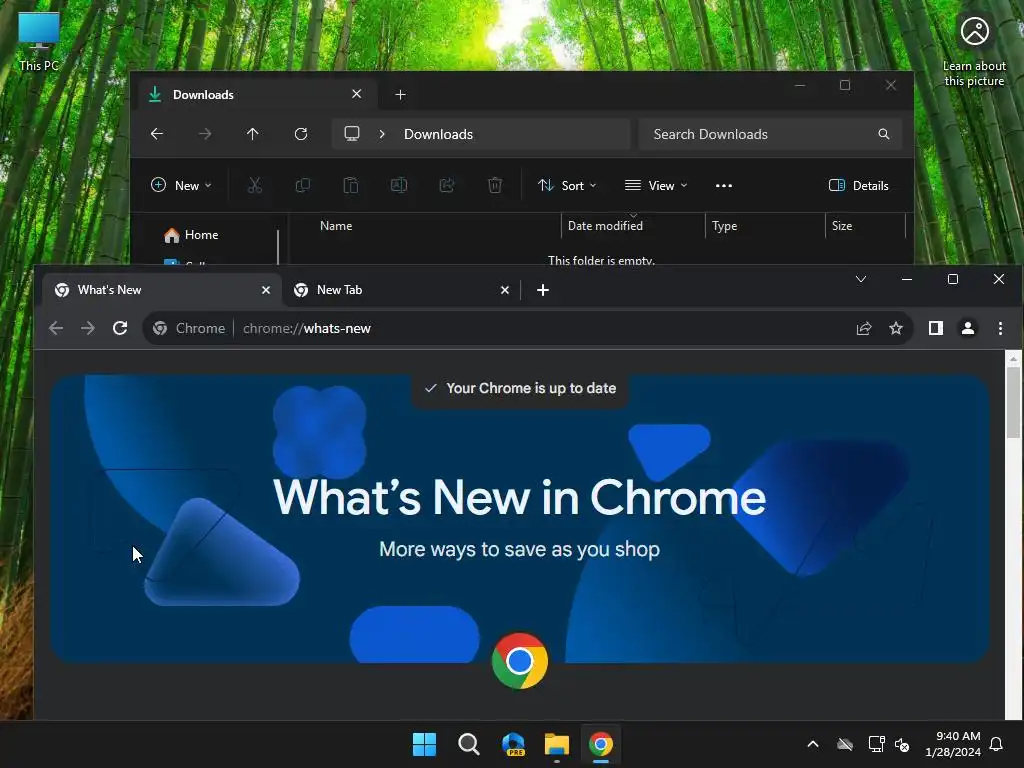Sort by the Name column header

(336, 226)
